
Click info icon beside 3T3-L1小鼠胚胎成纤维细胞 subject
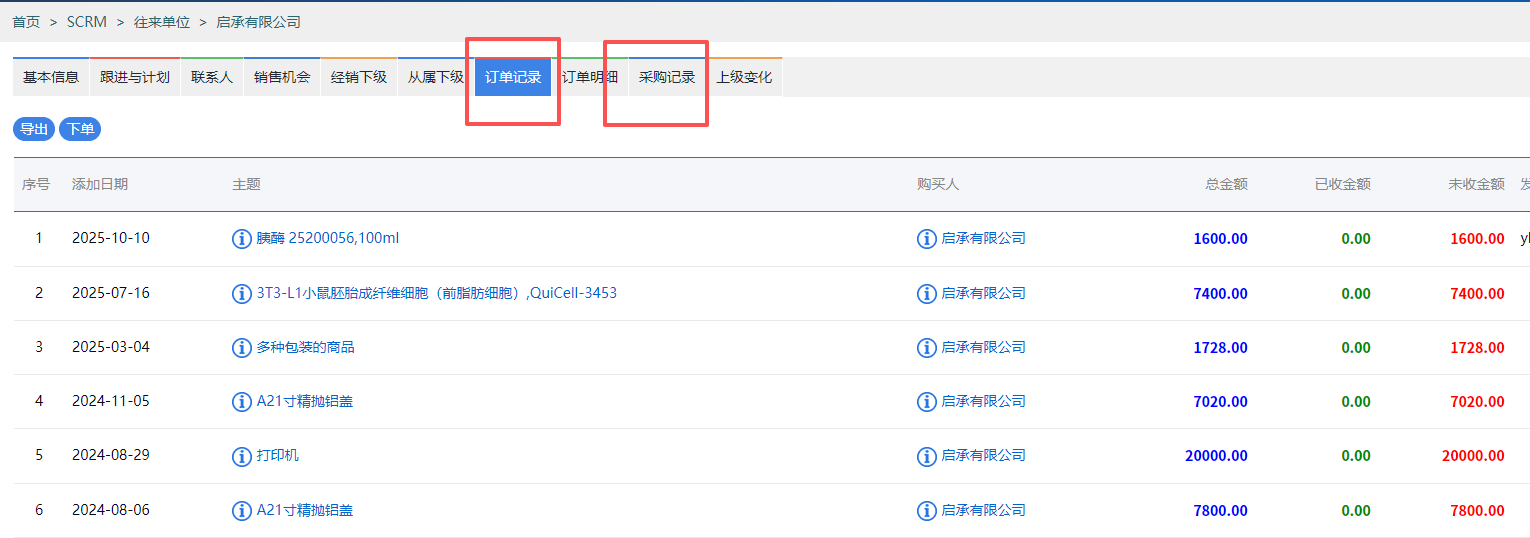241,294
